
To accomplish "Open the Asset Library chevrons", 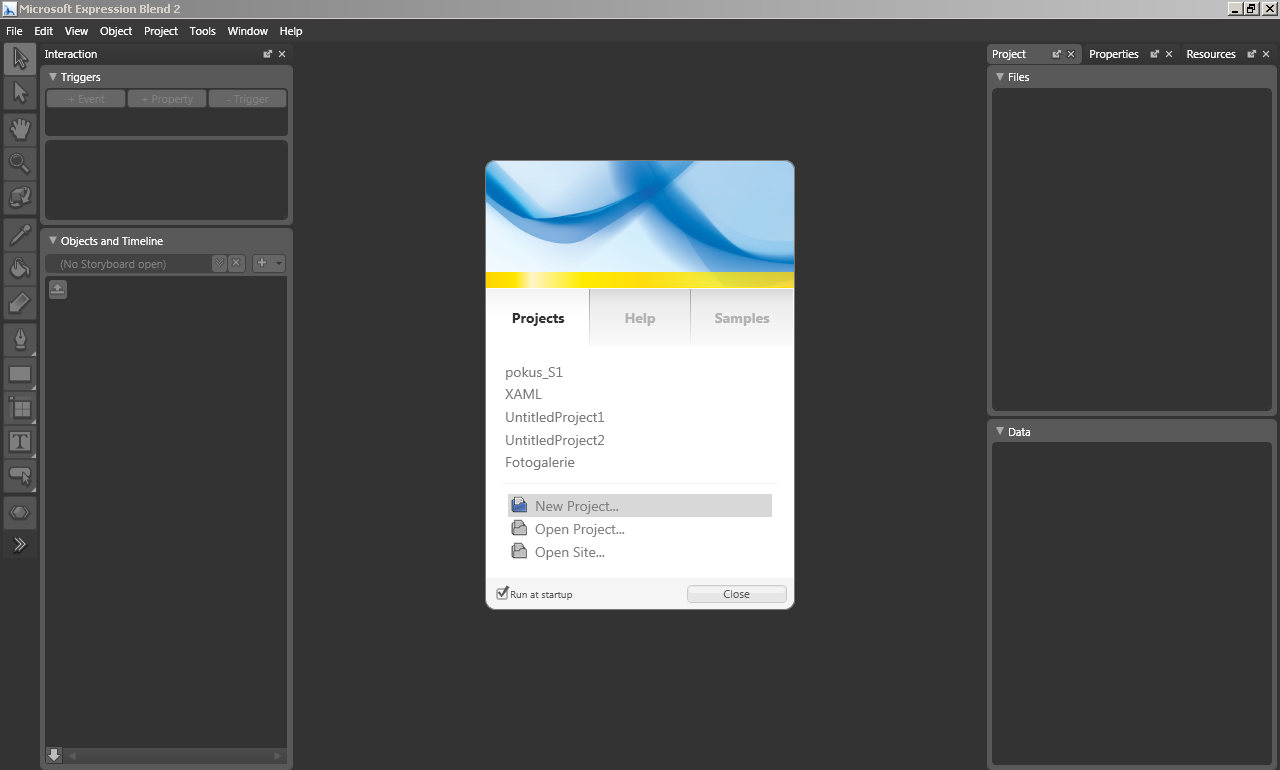I will (20, 545).
